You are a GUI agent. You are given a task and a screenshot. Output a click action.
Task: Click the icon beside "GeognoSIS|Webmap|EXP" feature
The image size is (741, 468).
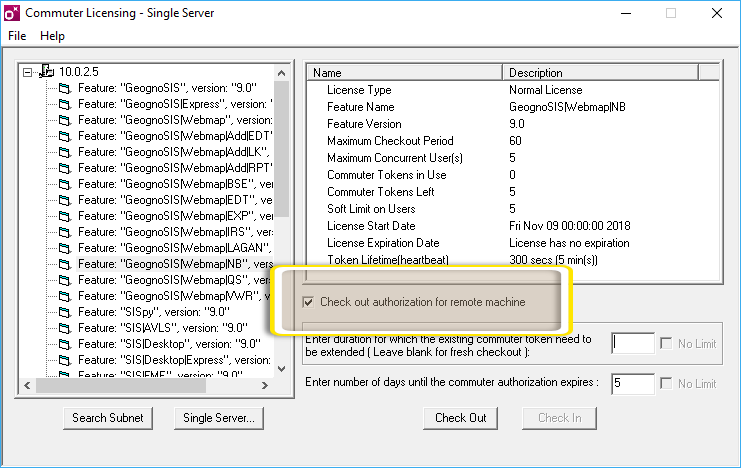pyautogui.click(x=65, y=217)
